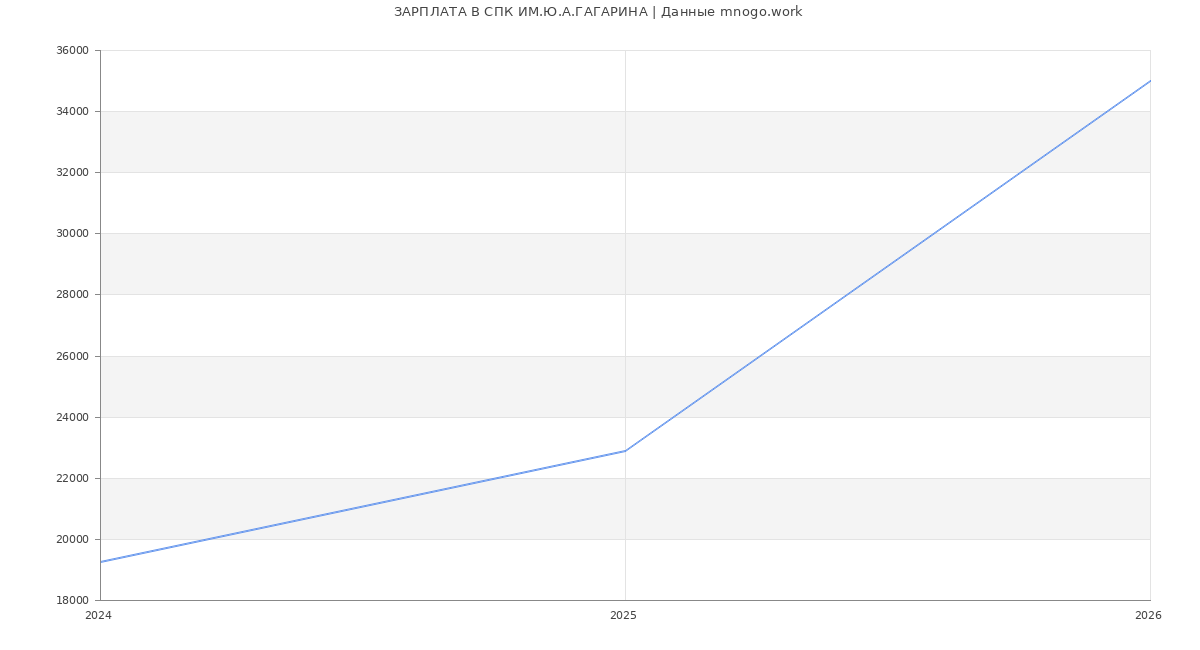Screen dimensions: 1200x650
Task: Select the 28000 y-axis label
Action: [x=72, y=295]
